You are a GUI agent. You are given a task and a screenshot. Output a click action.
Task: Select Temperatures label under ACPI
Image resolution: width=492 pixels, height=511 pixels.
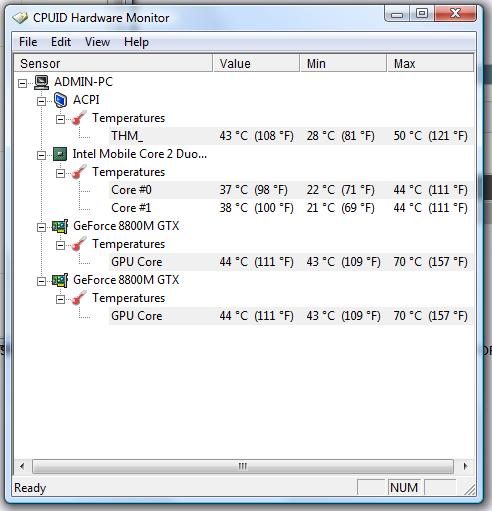coord(128,118)
